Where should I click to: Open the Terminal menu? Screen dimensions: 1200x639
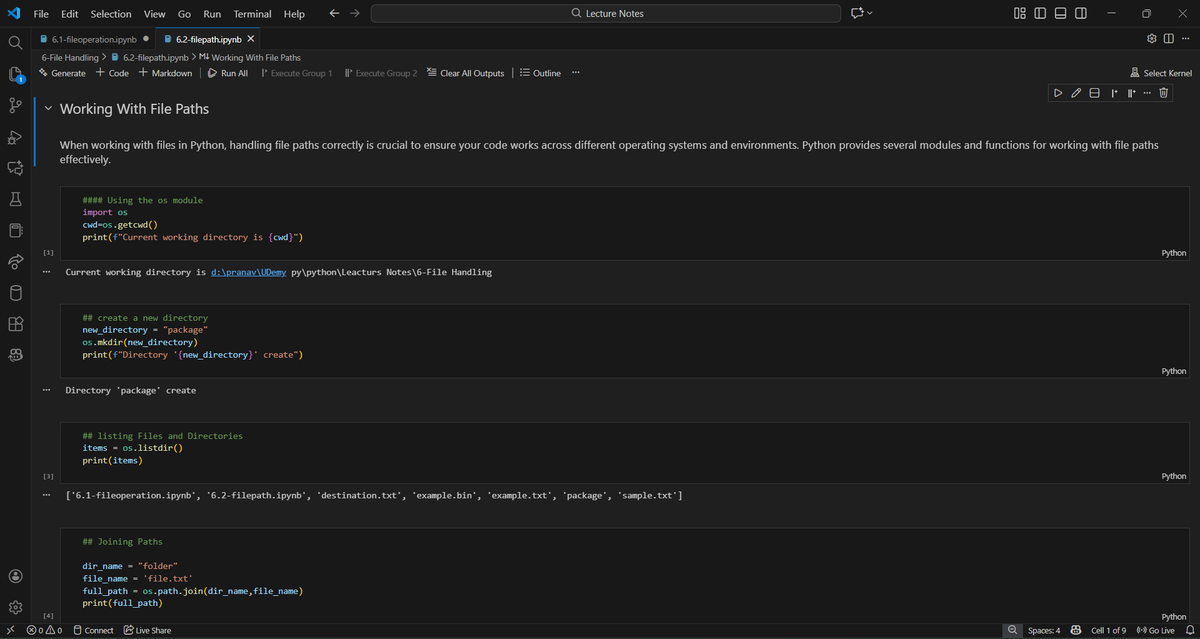pos(252,13)
